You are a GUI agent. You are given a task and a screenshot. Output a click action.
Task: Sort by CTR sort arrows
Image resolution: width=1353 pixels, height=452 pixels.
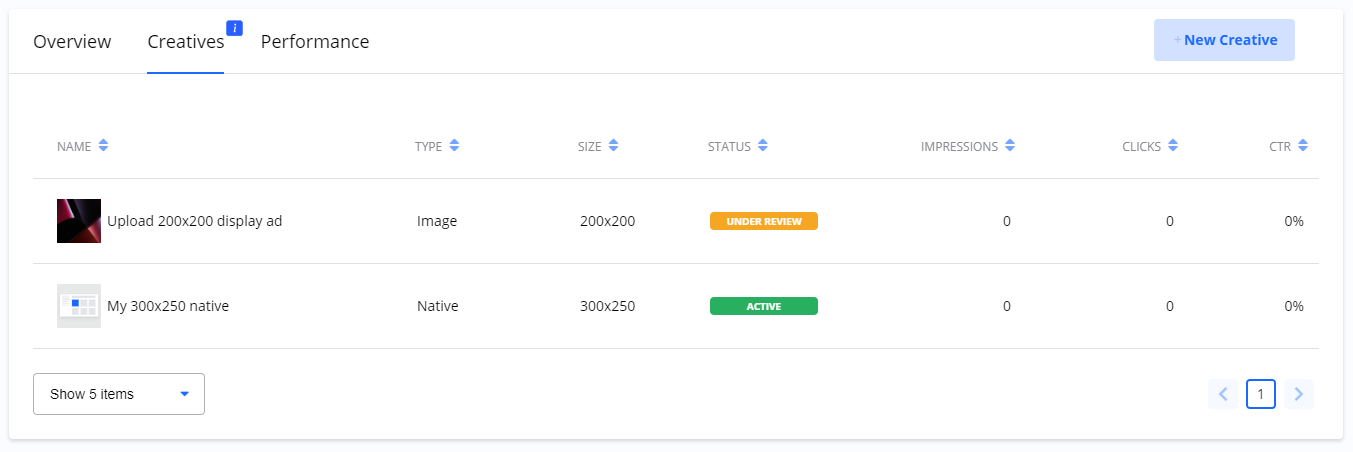click(x=1303, y=146)
